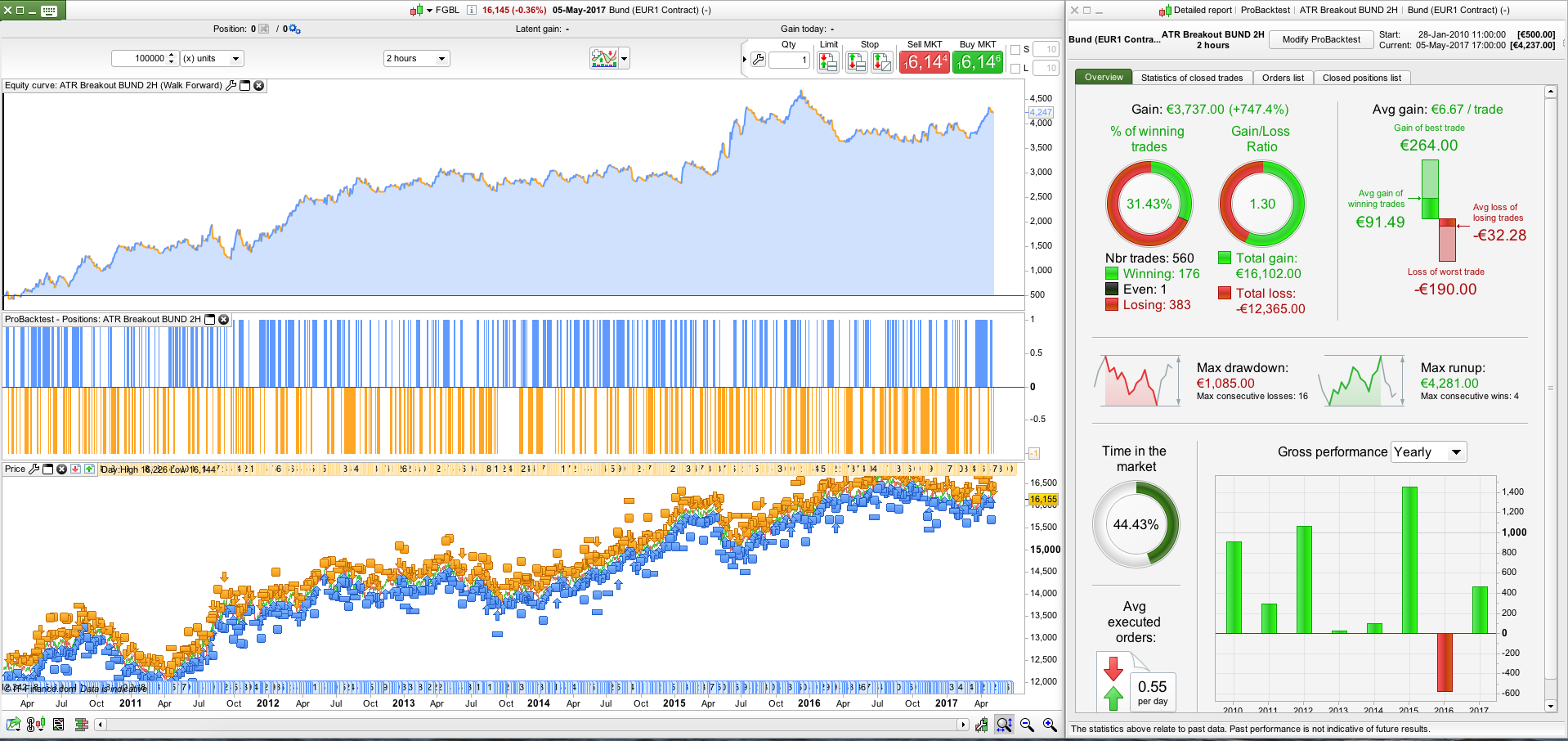This screenshot has width=1568, height=741.
Task: Click the green Buy MKT price button
Action: tap(978, 62)
